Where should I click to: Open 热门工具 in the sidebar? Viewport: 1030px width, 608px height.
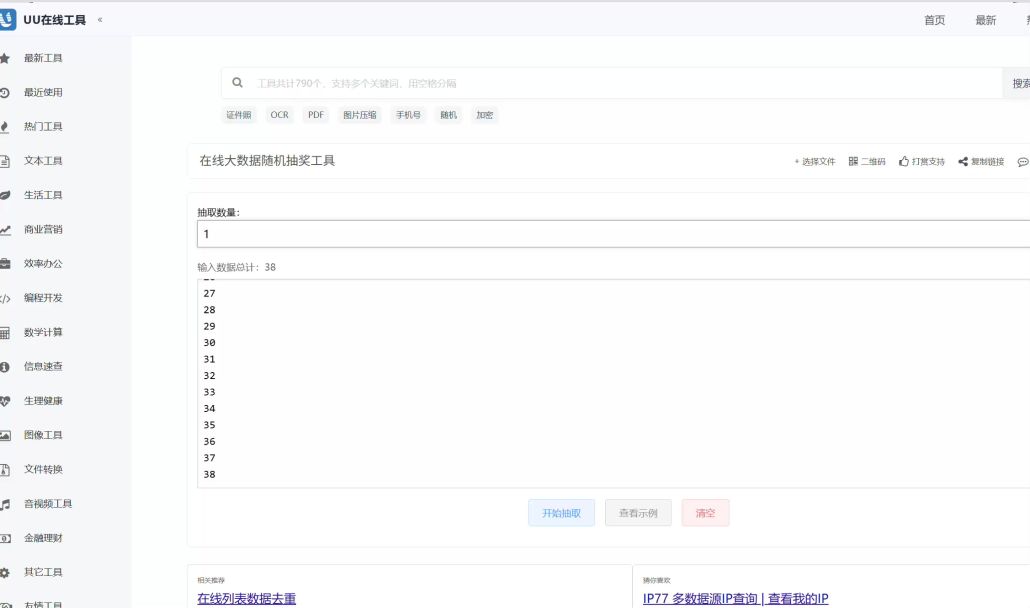[43, 127]
